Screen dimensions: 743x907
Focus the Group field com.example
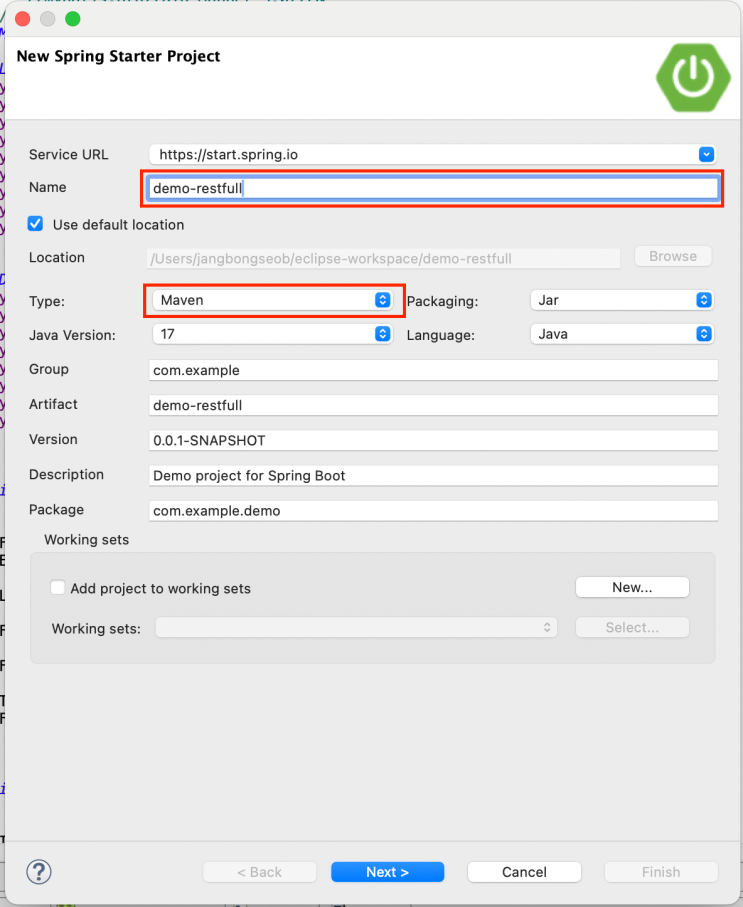(433, 370)
